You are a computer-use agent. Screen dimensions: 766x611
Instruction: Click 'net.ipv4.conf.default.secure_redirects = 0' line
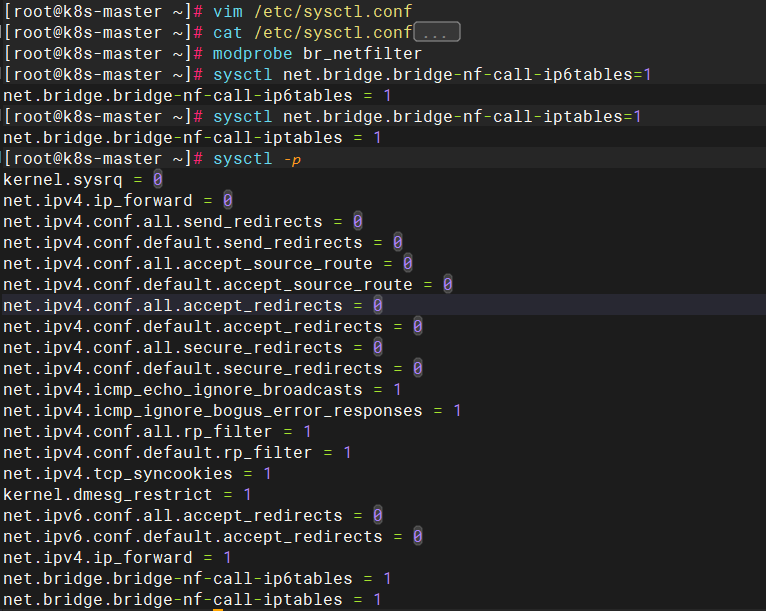[x=213, y=369]
